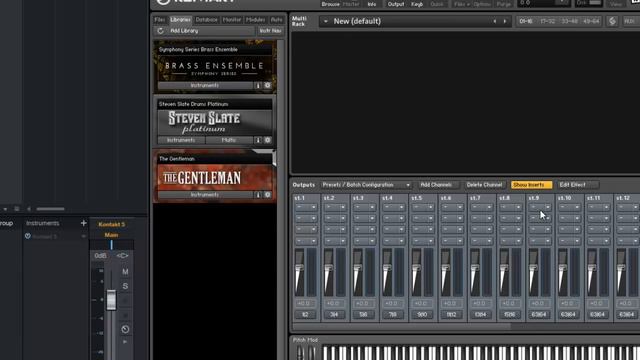Click the Steven Slate platinum library banner
640x360 pixels.
coord(215,122)
